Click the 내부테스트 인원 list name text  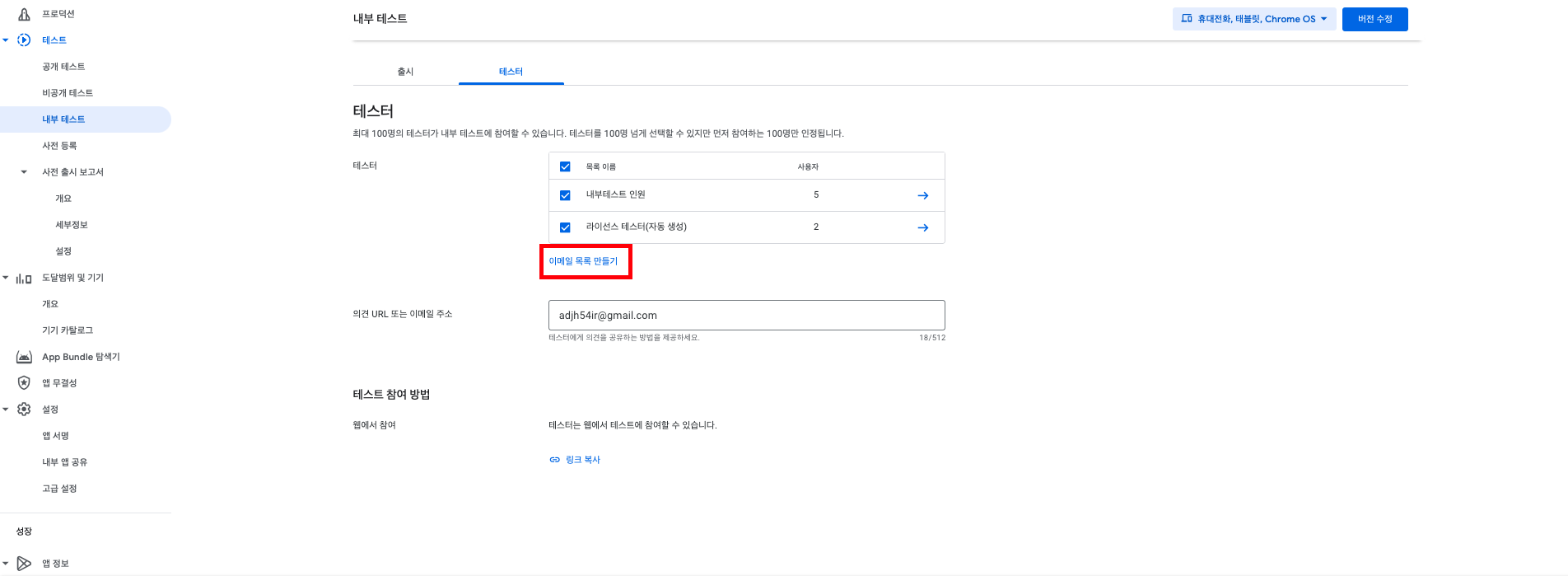[615, 194]
